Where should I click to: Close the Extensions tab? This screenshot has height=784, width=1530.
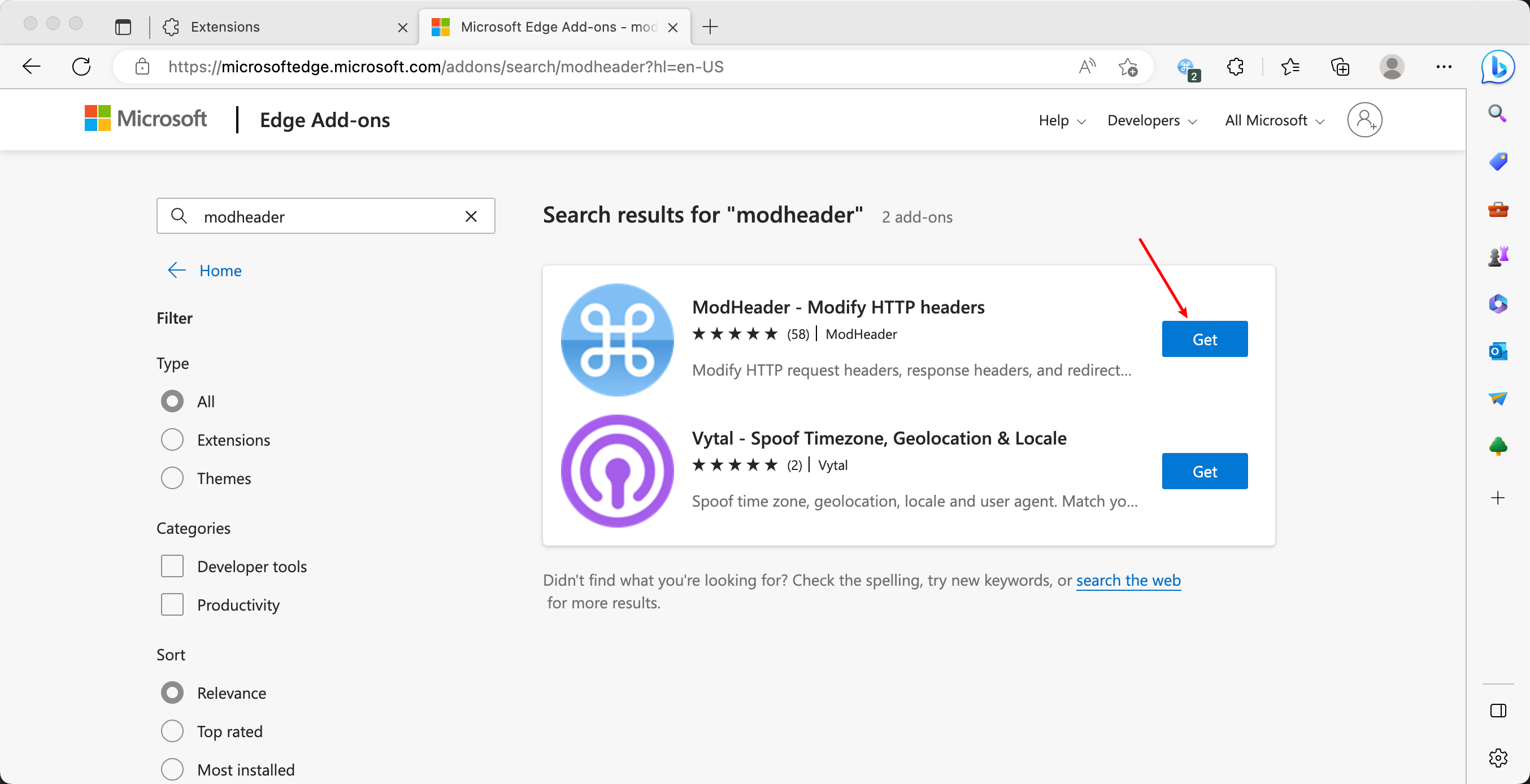tap(402, 27)
